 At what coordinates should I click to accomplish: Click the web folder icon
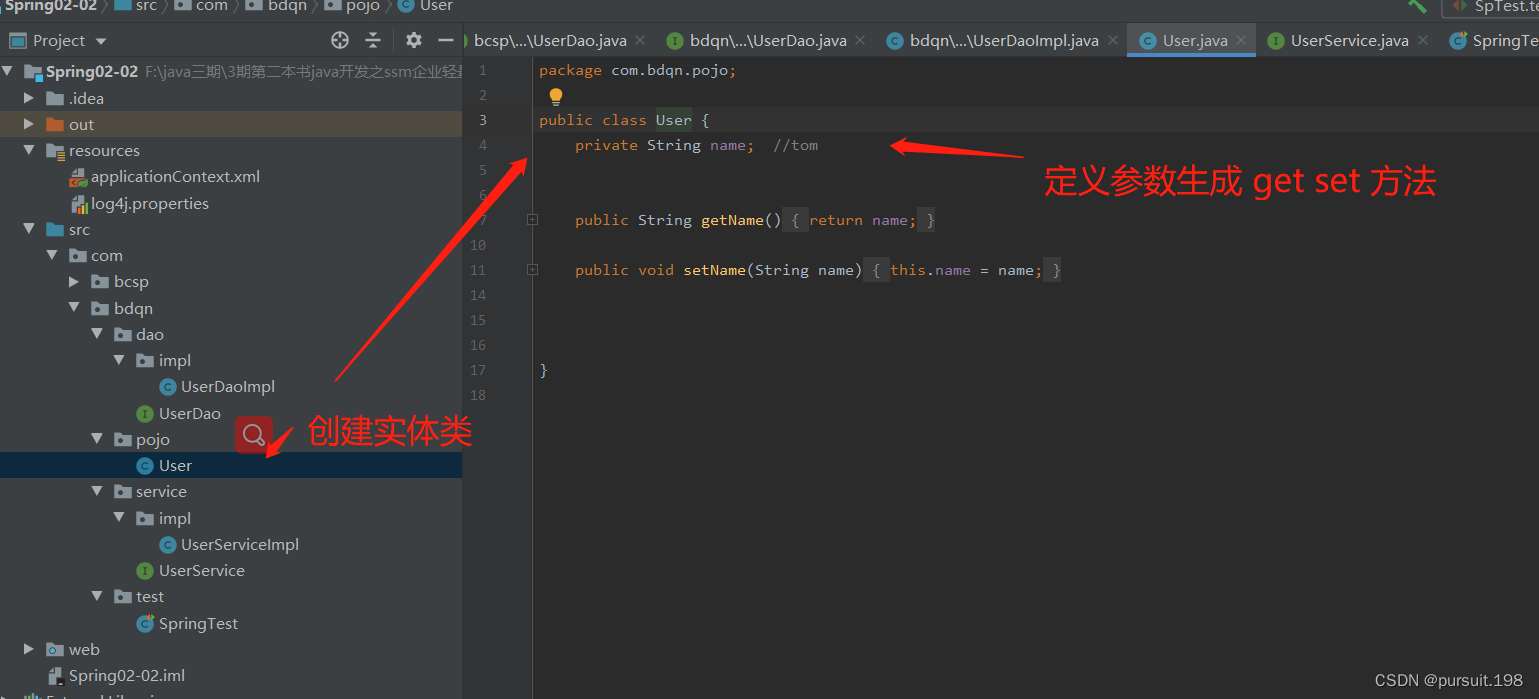coord(55,649)
